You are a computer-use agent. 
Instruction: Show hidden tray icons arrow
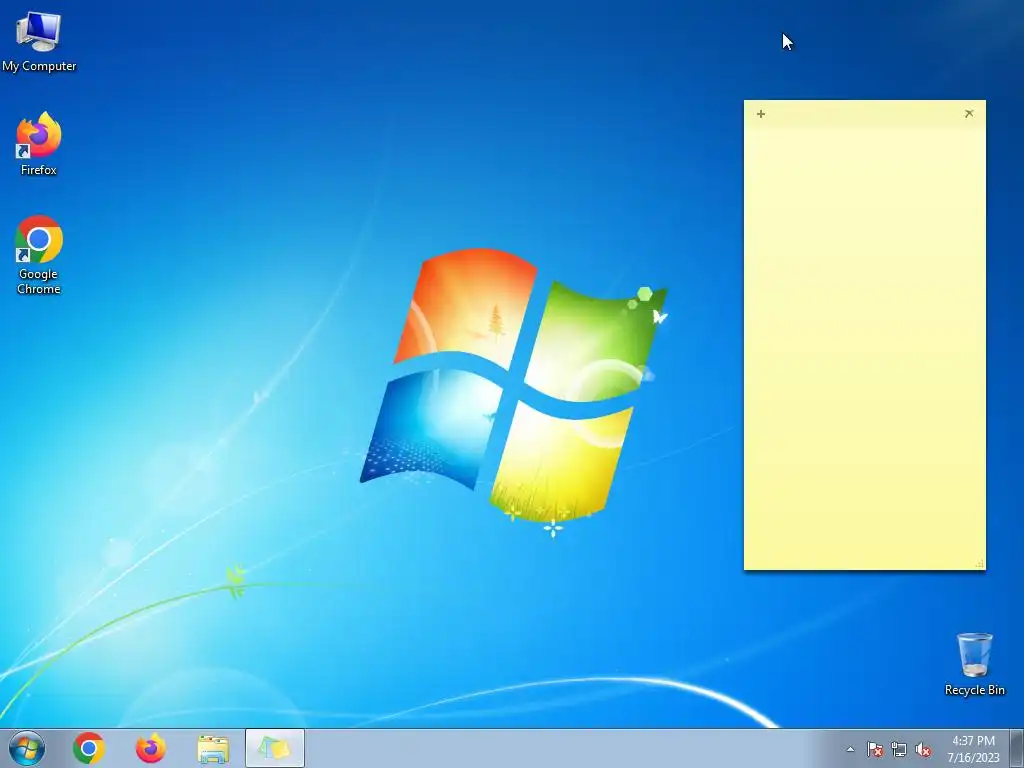[850, 749]
